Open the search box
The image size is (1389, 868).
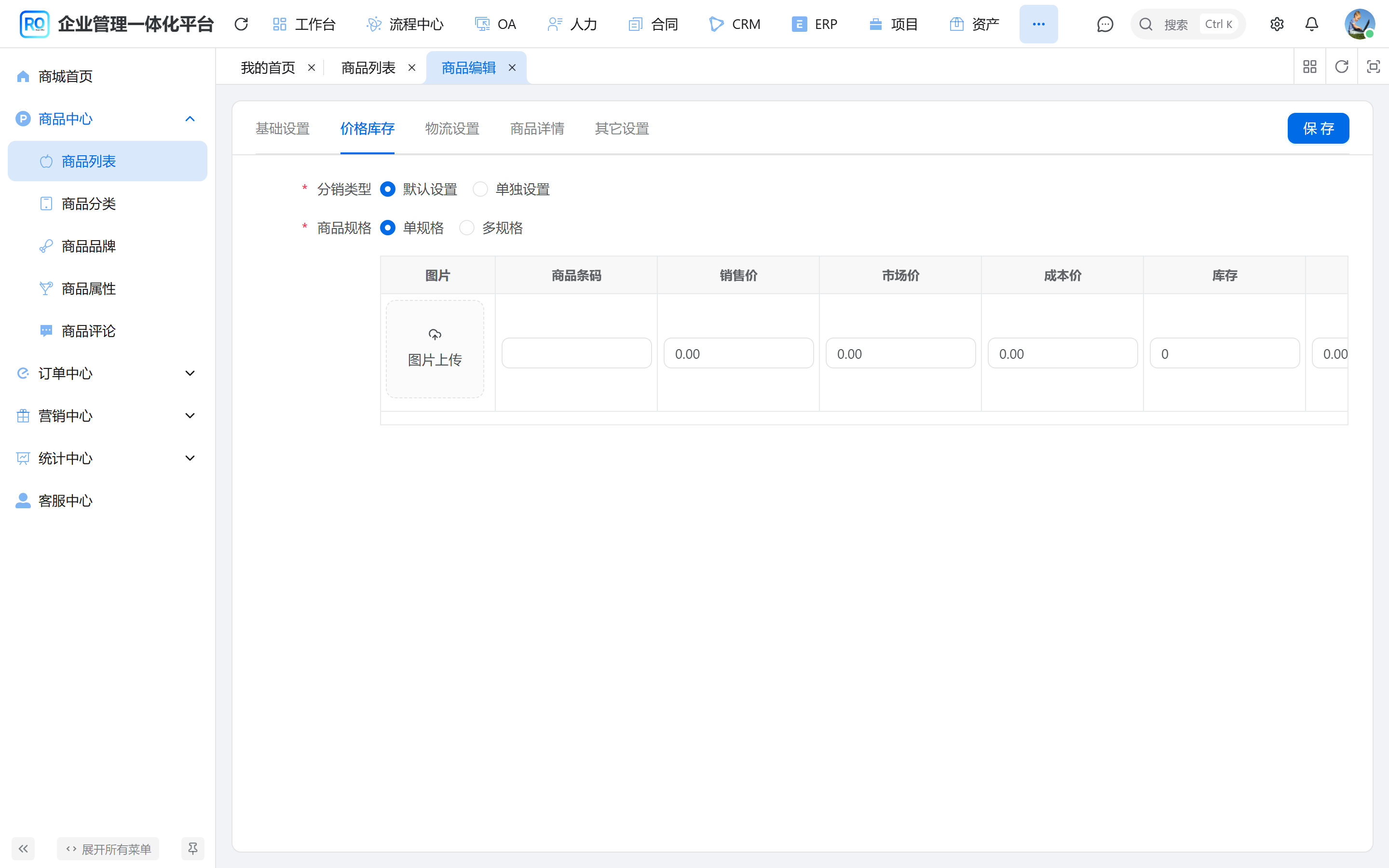[x=1187, y=24]
